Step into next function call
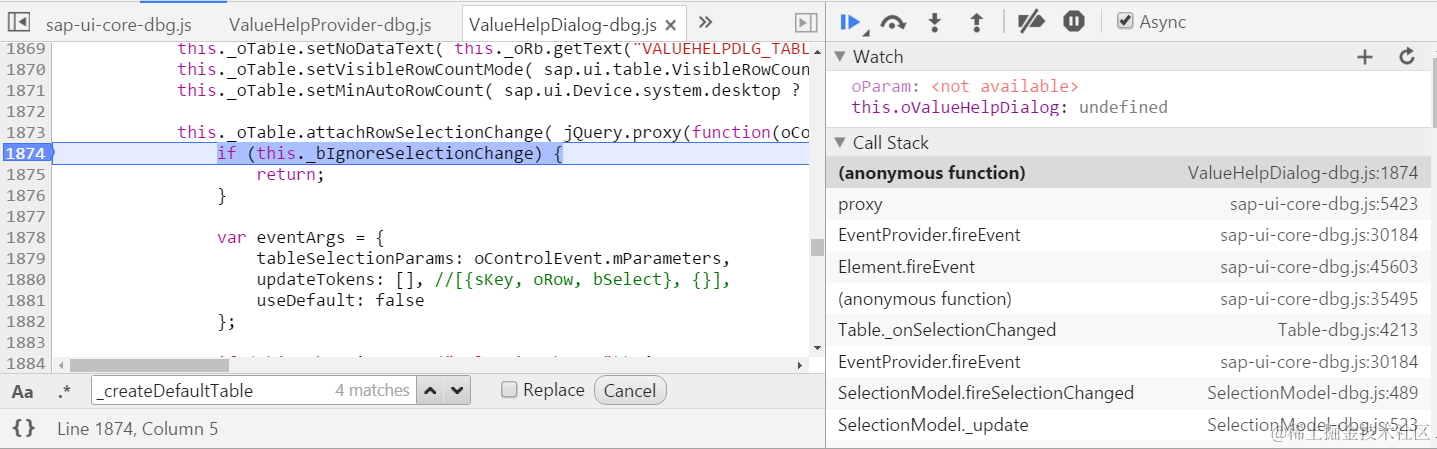Screen dimensions: 1437x449 pos(935,21)
